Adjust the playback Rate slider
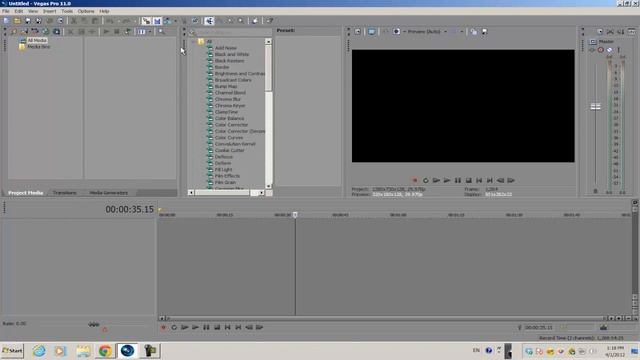Screen dimensions: 640x360 pyautogui.click(x=94, y=324)
